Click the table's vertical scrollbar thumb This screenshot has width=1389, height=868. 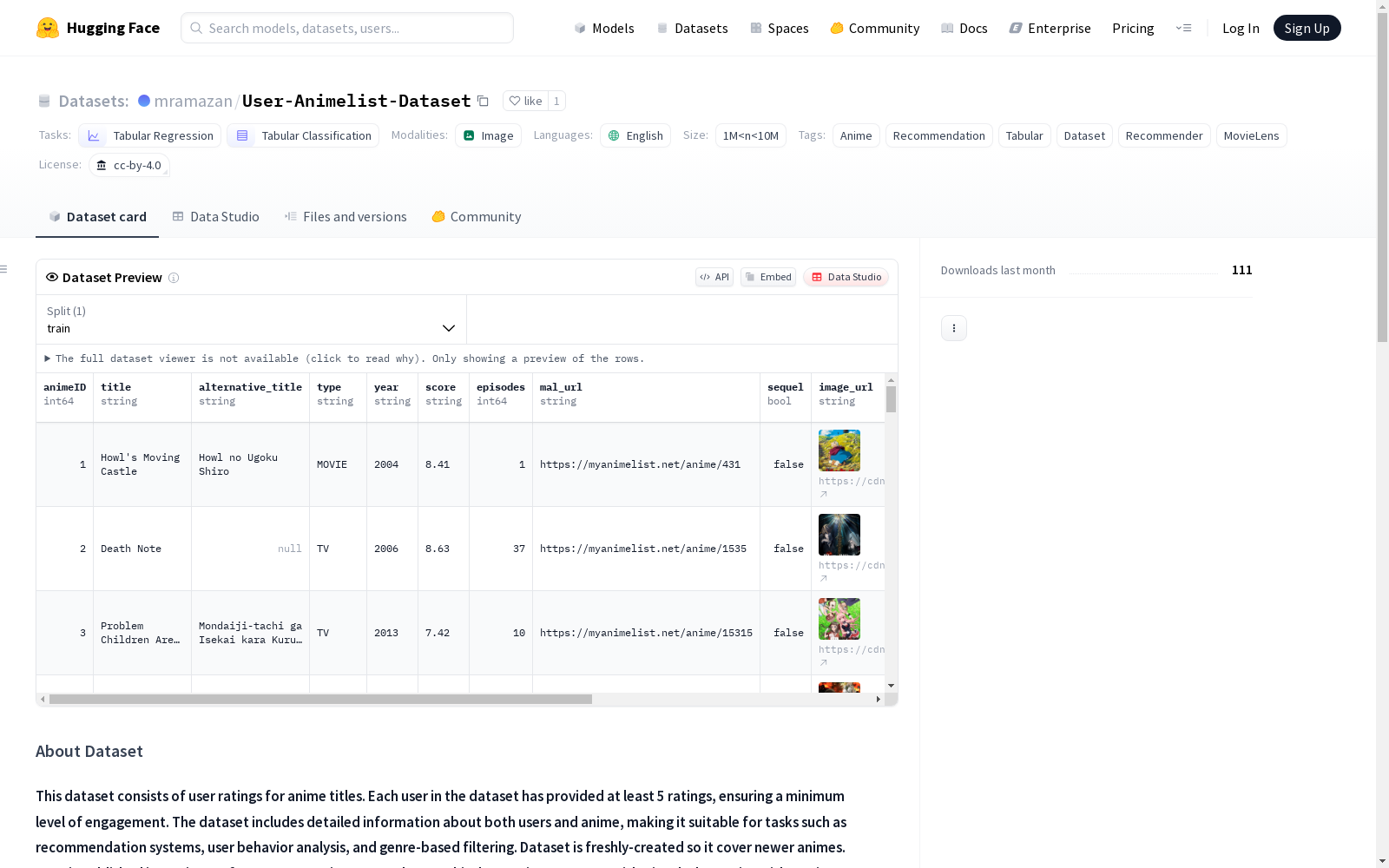click(x=891, y=399)
